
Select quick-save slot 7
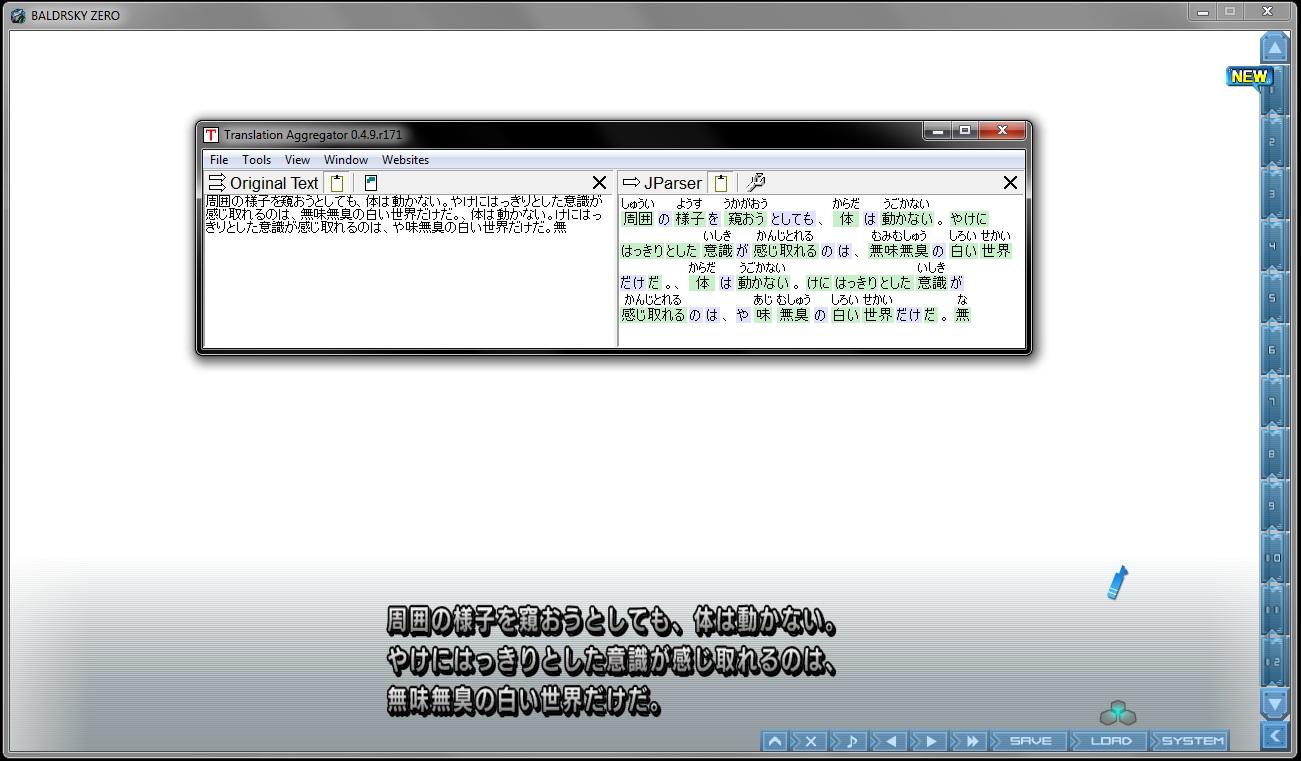1273,402
